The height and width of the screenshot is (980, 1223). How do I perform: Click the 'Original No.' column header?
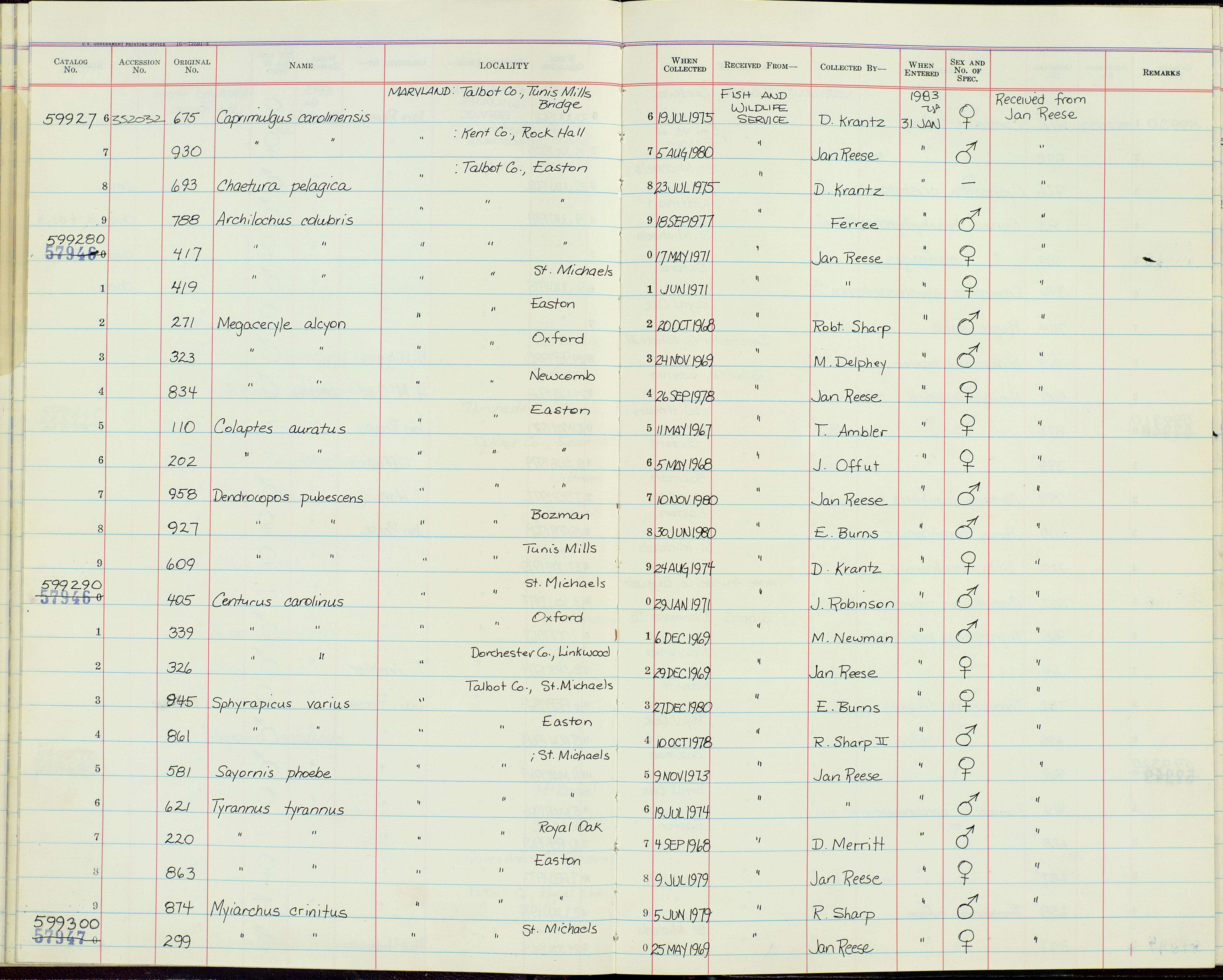[192, 66]
